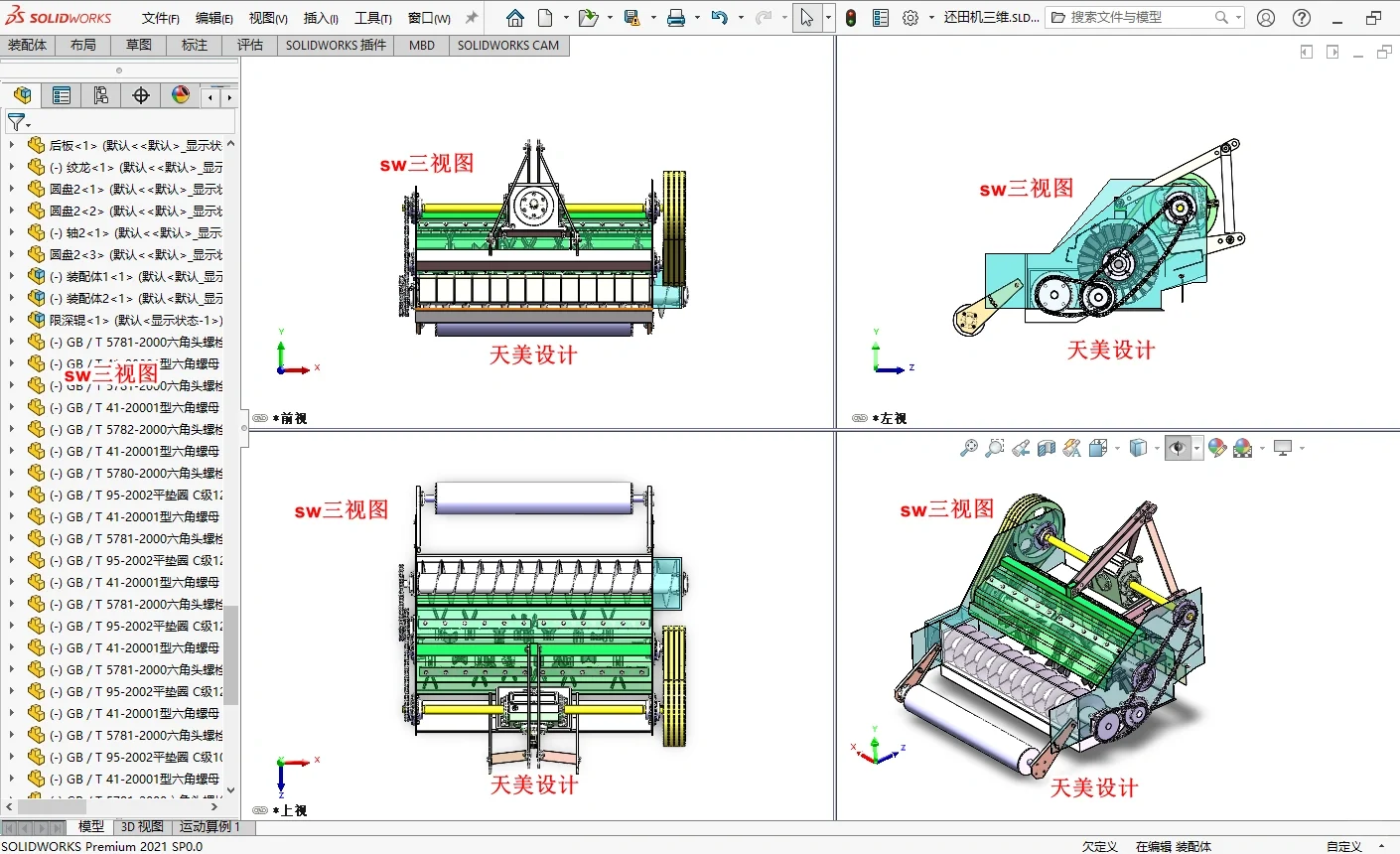
Task: Create a new document icon
Action: [545, 18]
